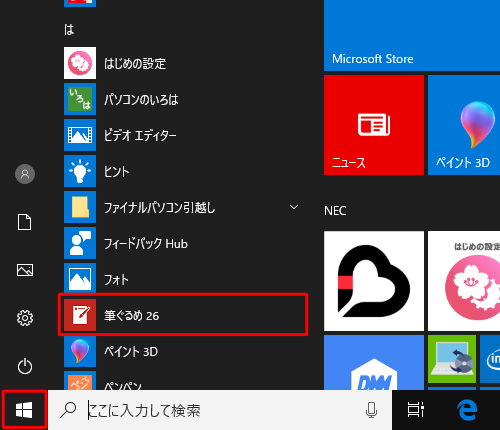The height and width of the screenshot is (430, 500).
Task: Open the black heart logo NEC tile
Action: coord(374,281)
